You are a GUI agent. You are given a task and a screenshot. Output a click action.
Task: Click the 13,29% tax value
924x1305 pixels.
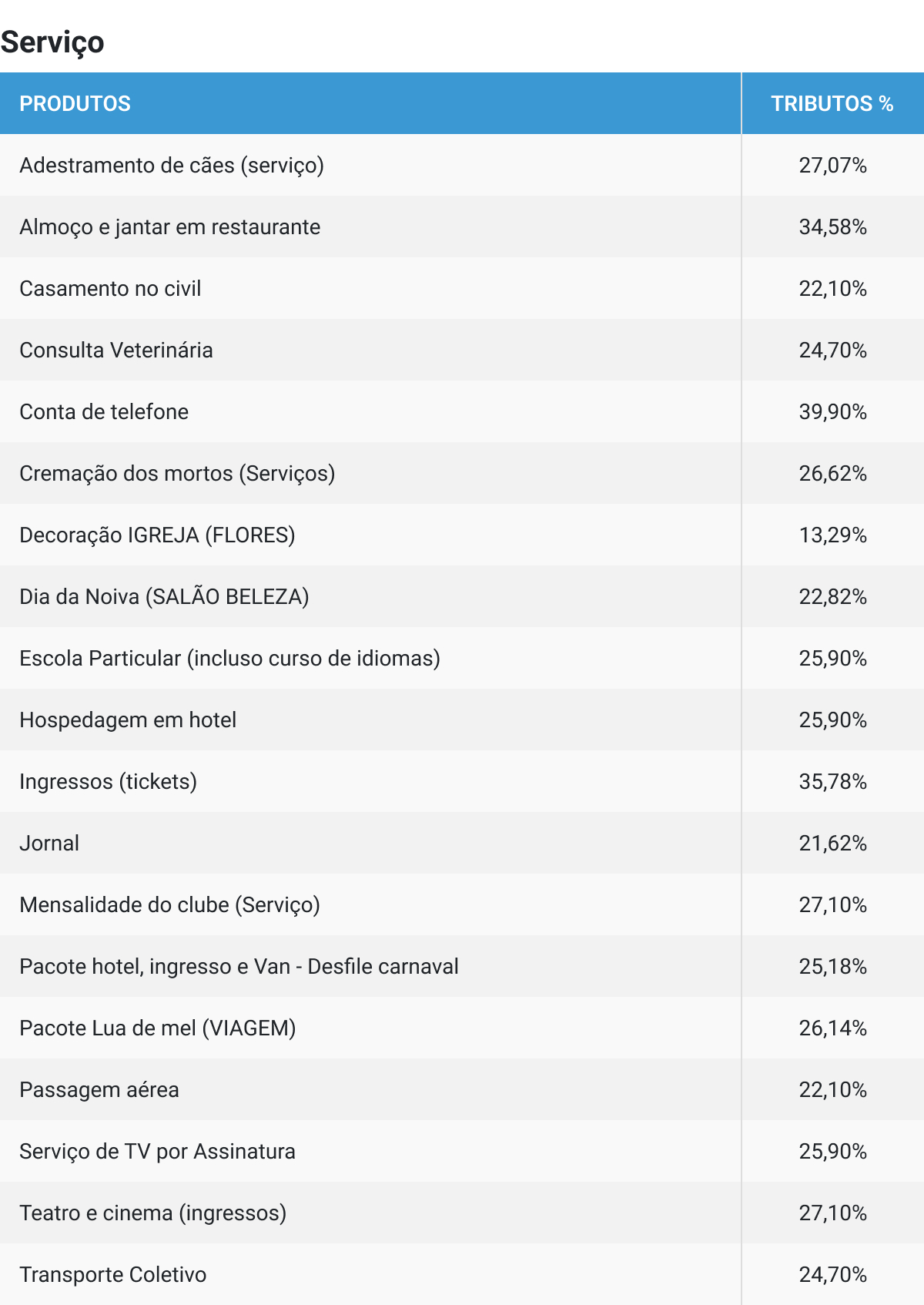832,535
